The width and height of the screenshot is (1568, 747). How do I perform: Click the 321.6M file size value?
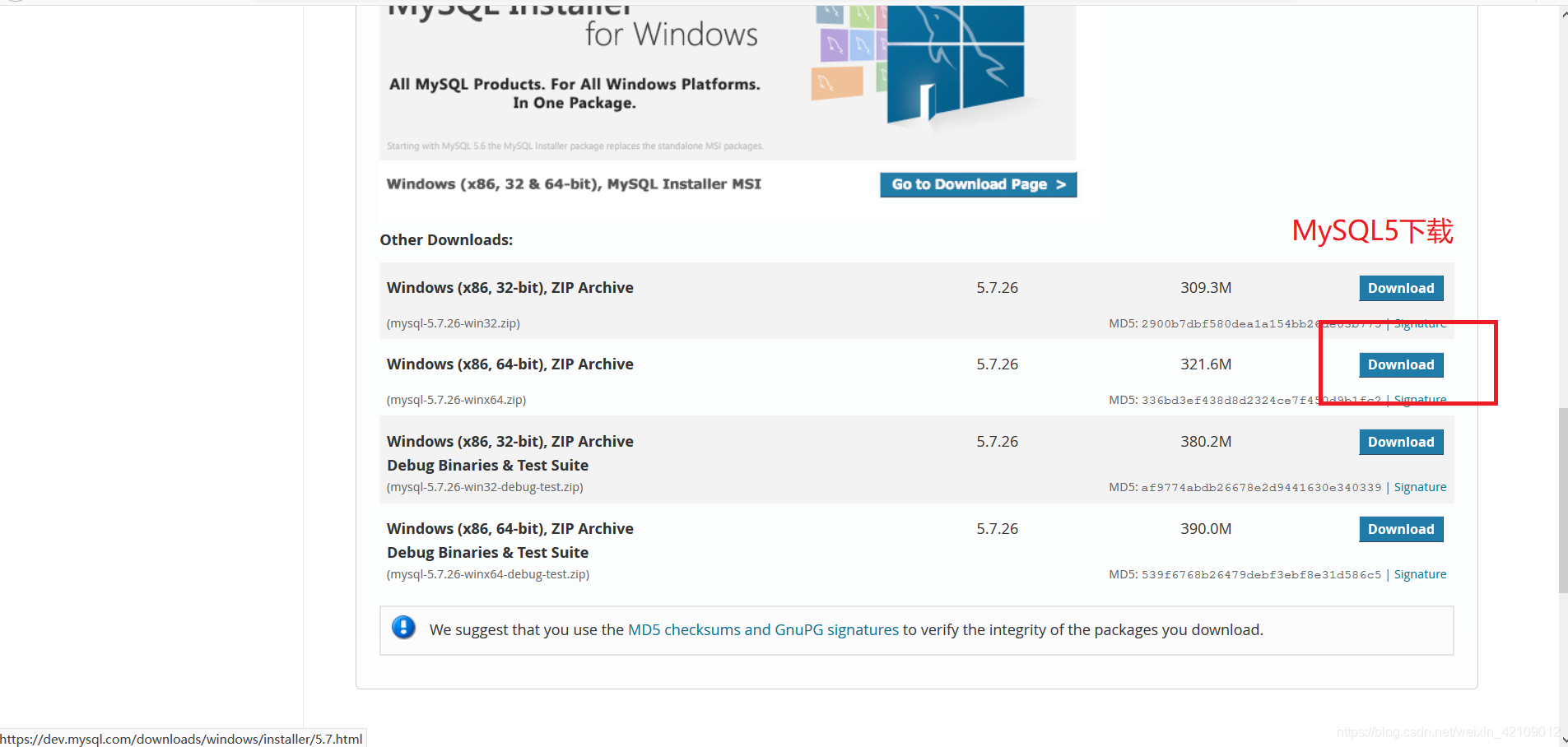(1206, 364)
